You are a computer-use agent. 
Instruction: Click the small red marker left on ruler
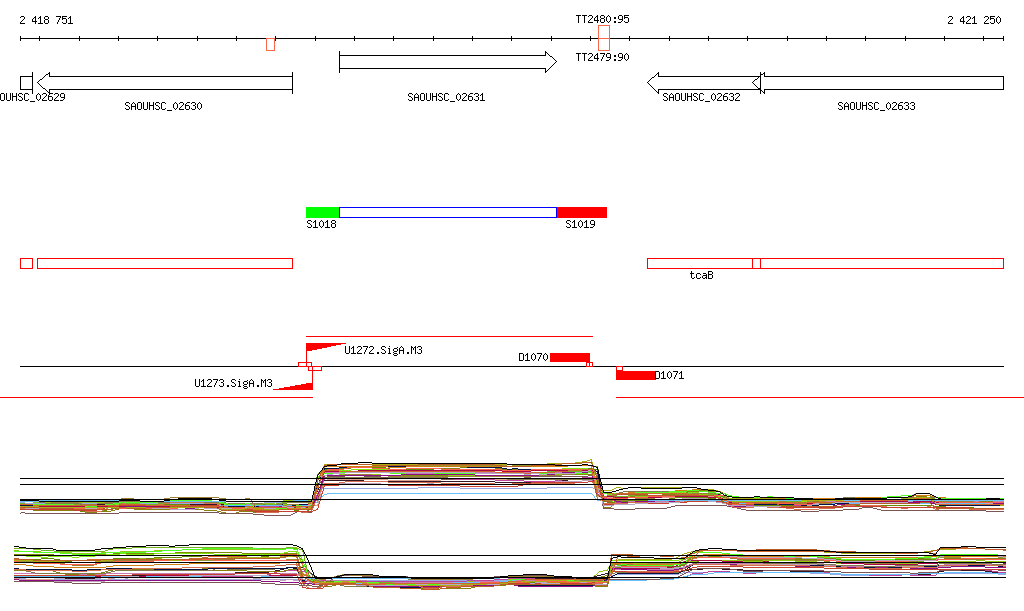click(x=270, y=44)
